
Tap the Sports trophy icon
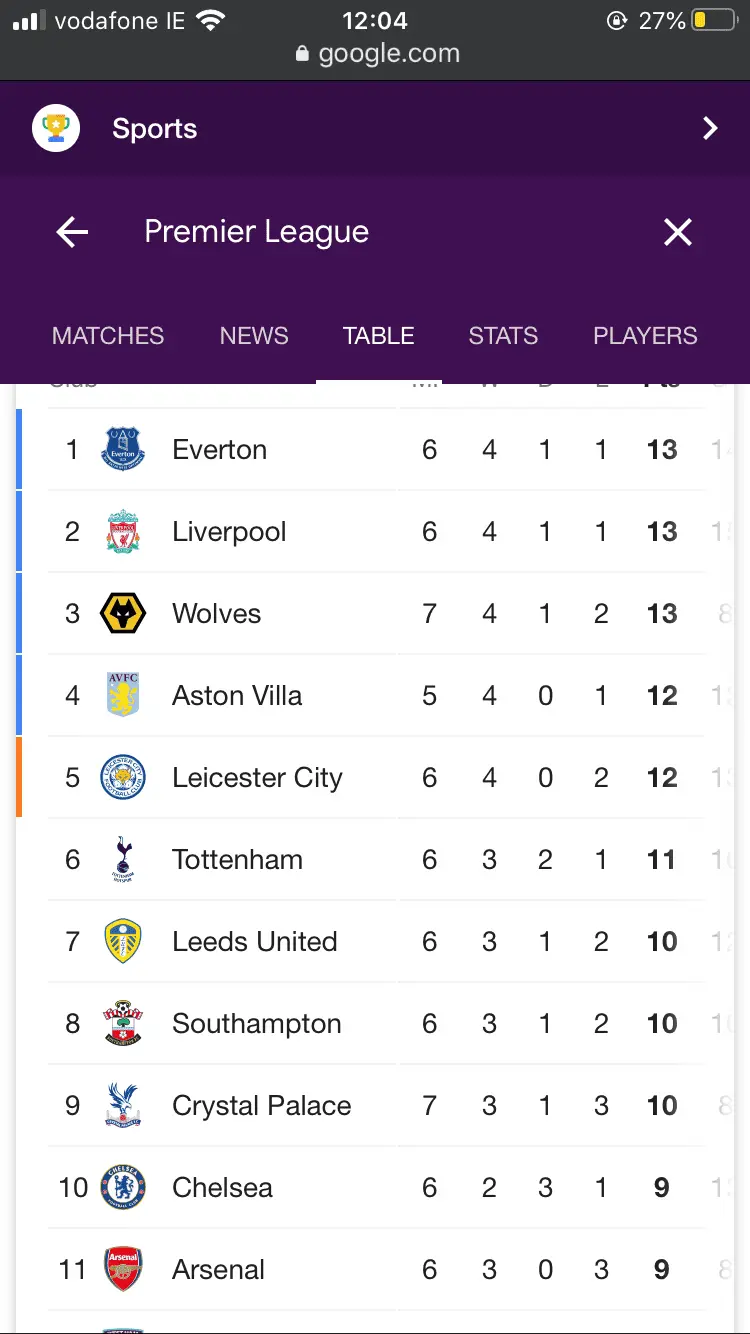tap(56, 129)
